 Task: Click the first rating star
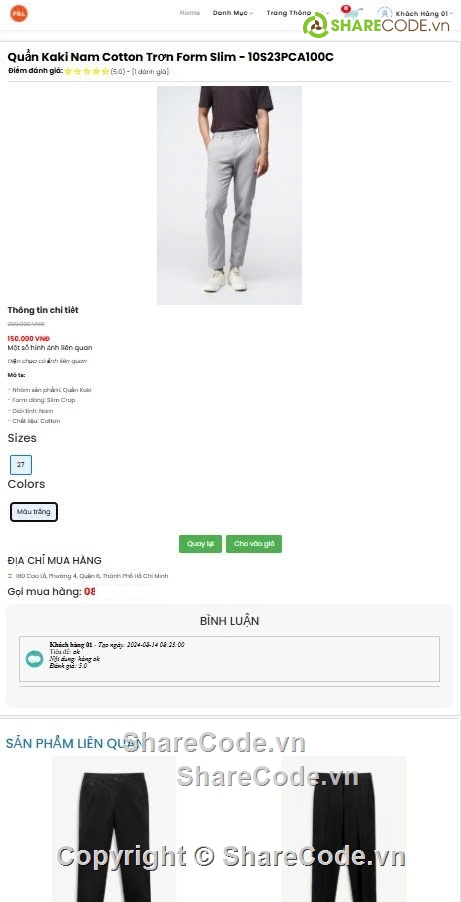[x=68, y=72]
